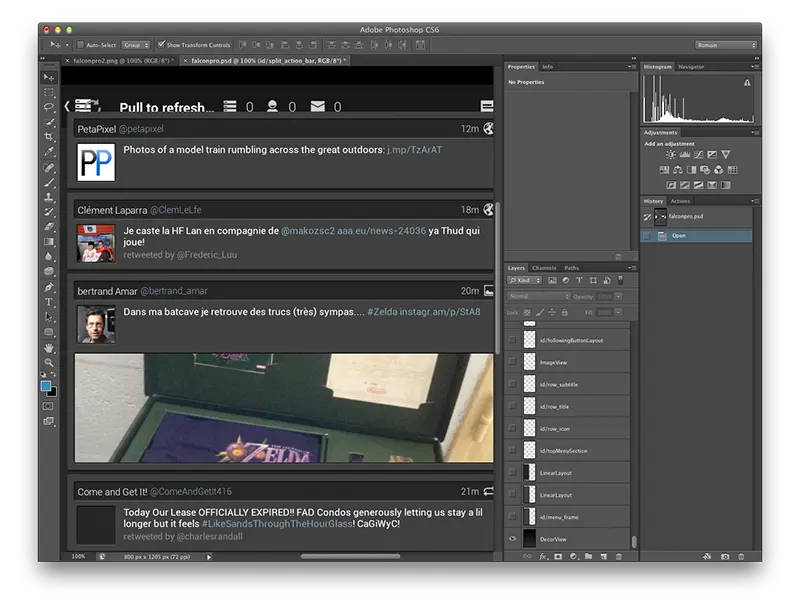Open the Opacity dropdown
This screenshot has height=612, width=800.
point(618,296)
